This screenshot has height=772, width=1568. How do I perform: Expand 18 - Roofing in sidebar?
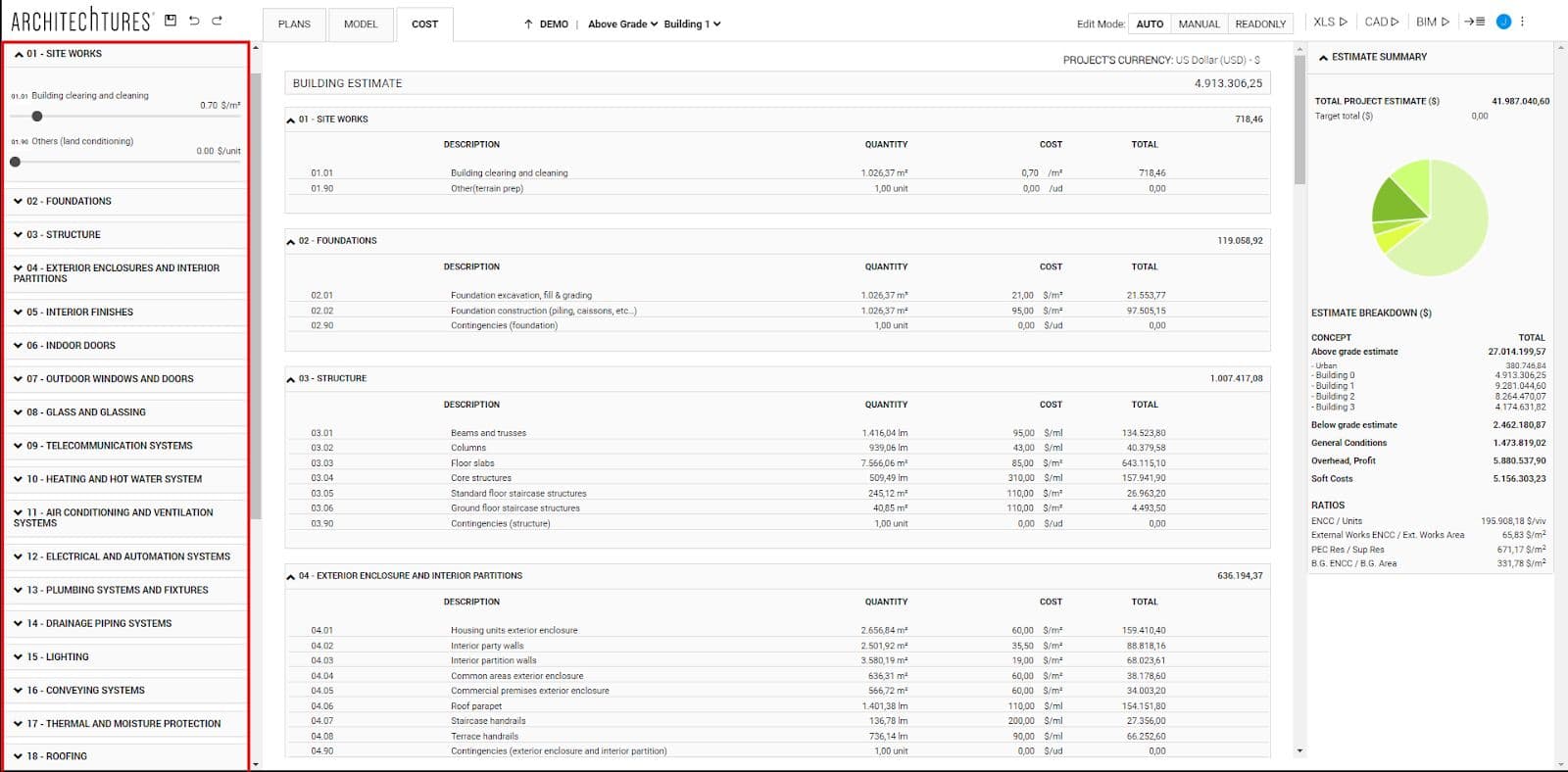tap(125, 756)
